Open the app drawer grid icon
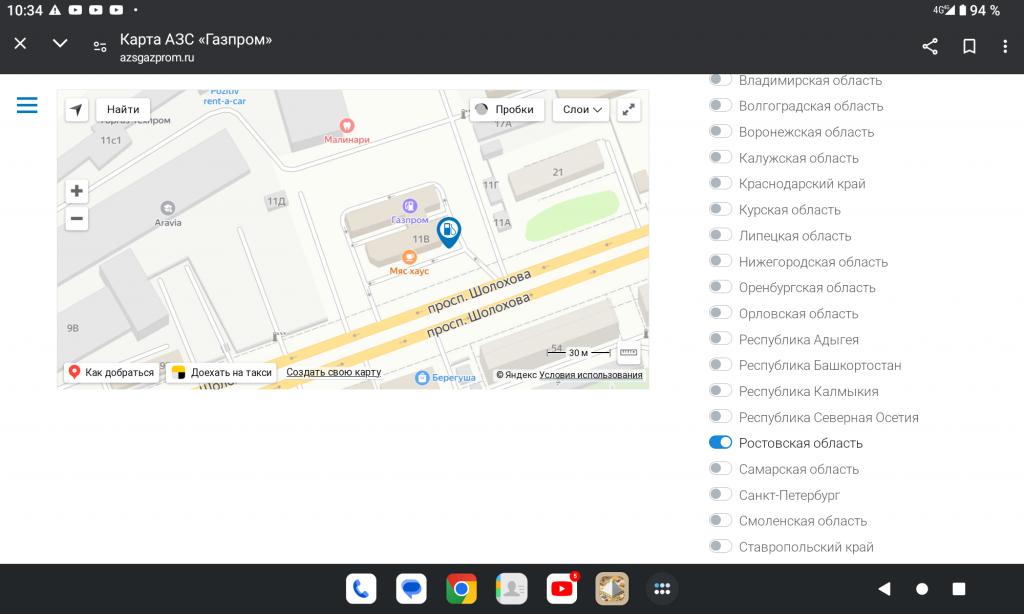The width and height of the screenshot is (1024, 614). (x=662, y=589)
